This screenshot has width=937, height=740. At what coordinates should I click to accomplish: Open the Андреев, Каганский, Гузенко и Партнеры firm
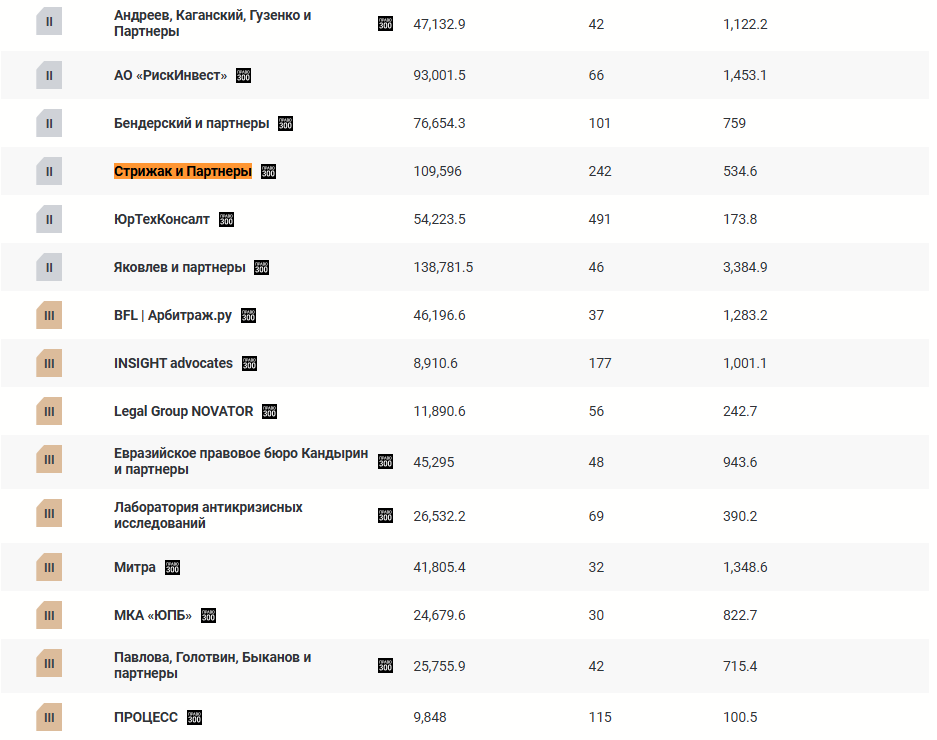[213, 23]
